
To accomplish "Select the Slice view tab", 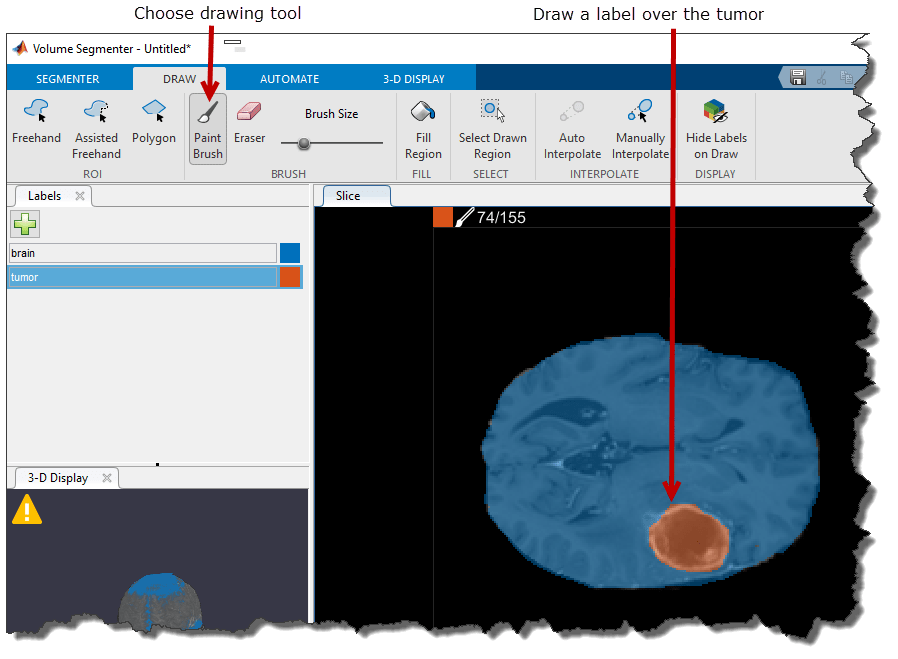I will [x=348, y=196].
